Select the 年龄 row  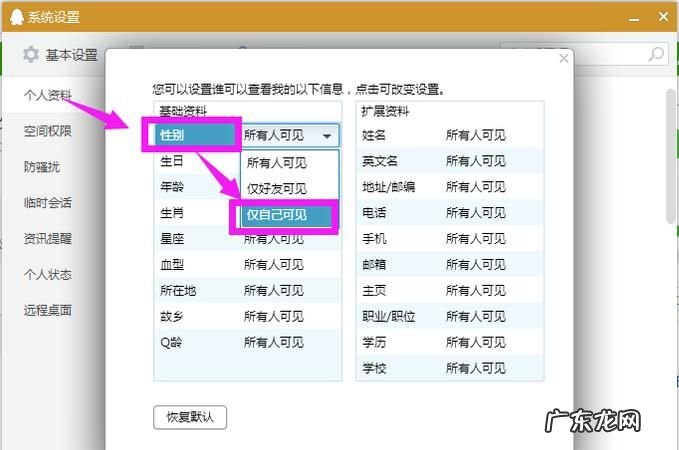[x=172, y=187]
